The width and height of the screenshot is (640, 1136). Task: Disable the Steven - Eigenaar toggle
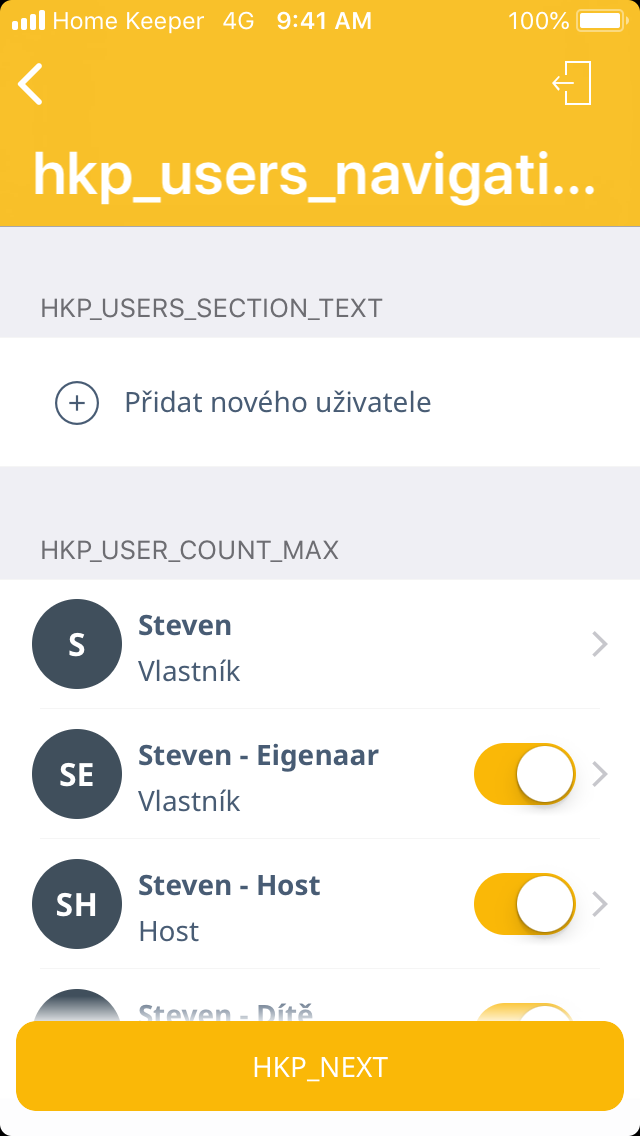point(524,774)
